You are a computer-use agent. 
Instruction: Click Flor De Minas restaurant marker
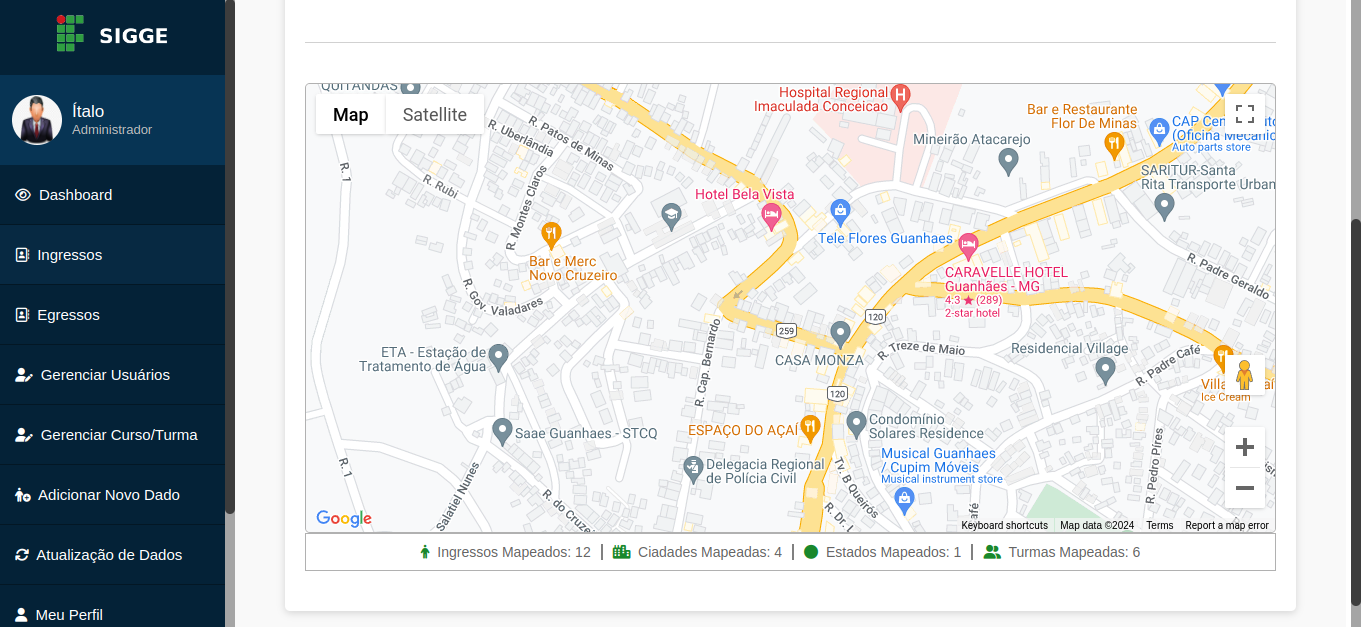pyautogui.click(x=1114, y=145)
